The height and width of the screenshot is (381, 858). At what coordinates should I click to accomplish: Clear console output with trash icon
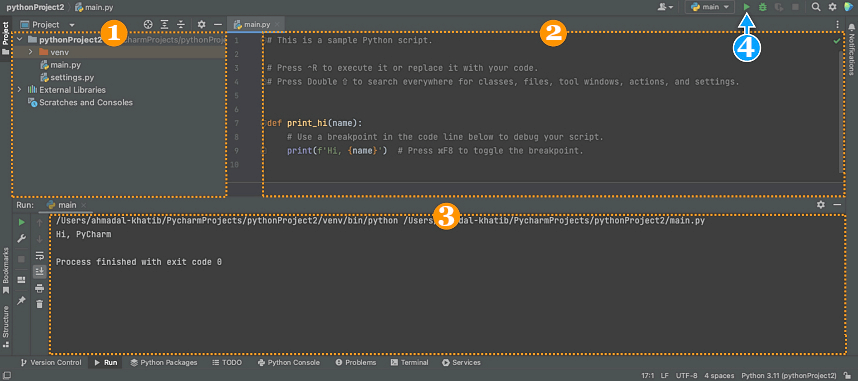click(x=39, y=304)
